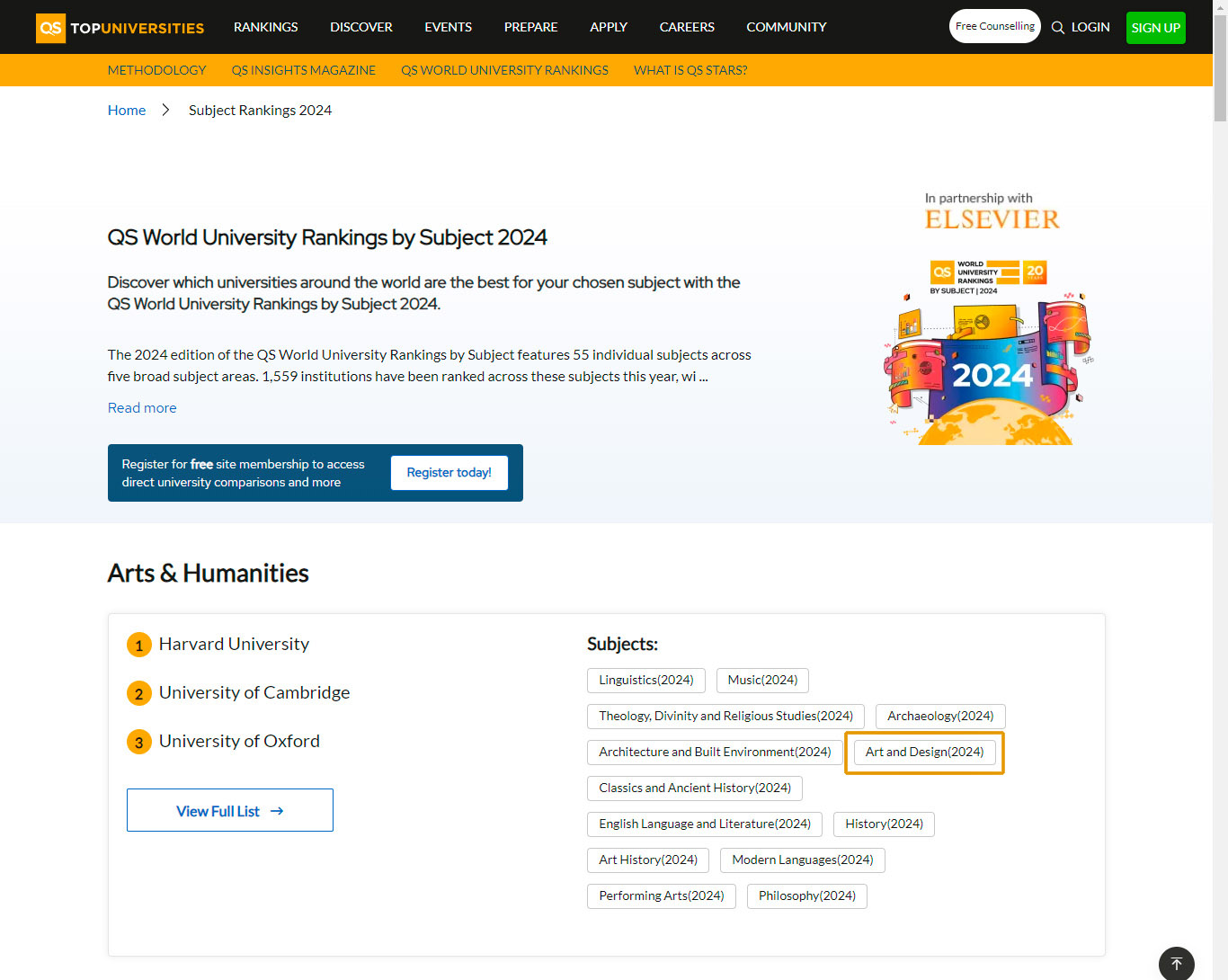Select Theology, Divinity and Religious Studies(2024)
Image resolution: width=1228 pixels, height=980 pixels.
point(726,717)
